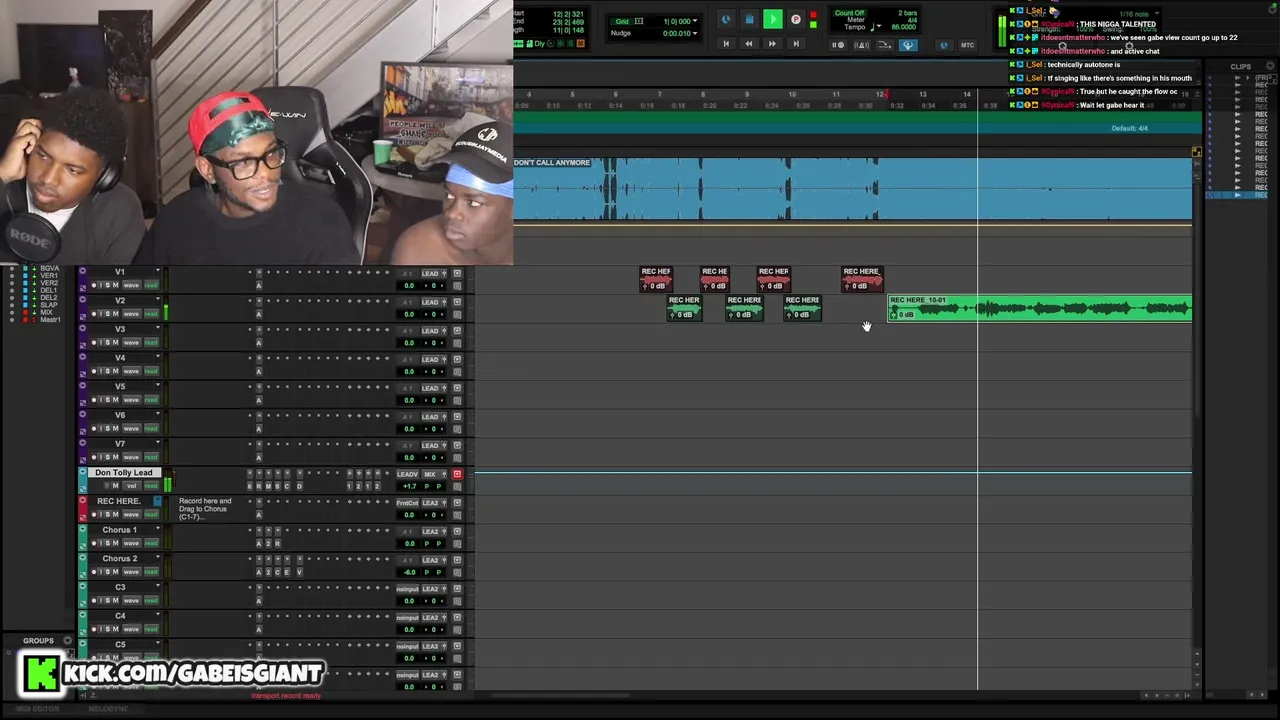Open Don Tolly Lead 'vol' view selector
This screenshot has width=1280, height=720.
point(131,486)
